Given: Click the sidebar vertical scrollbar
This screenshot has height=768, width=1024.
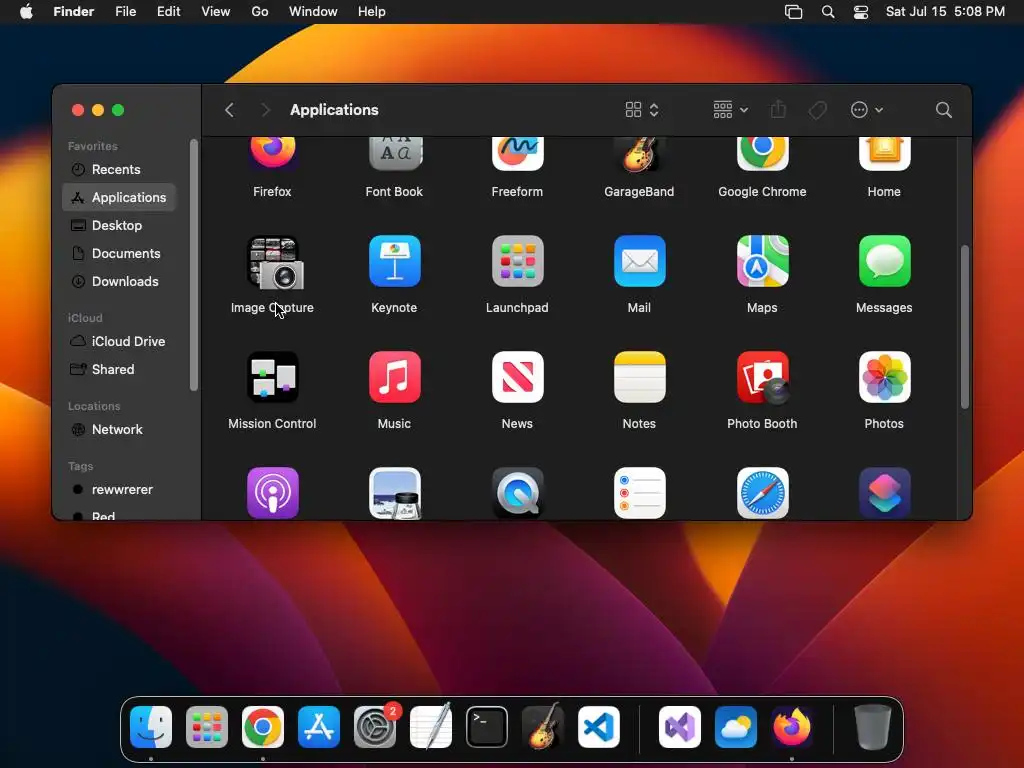Looking at the screenshot, I should pos(193,265).
